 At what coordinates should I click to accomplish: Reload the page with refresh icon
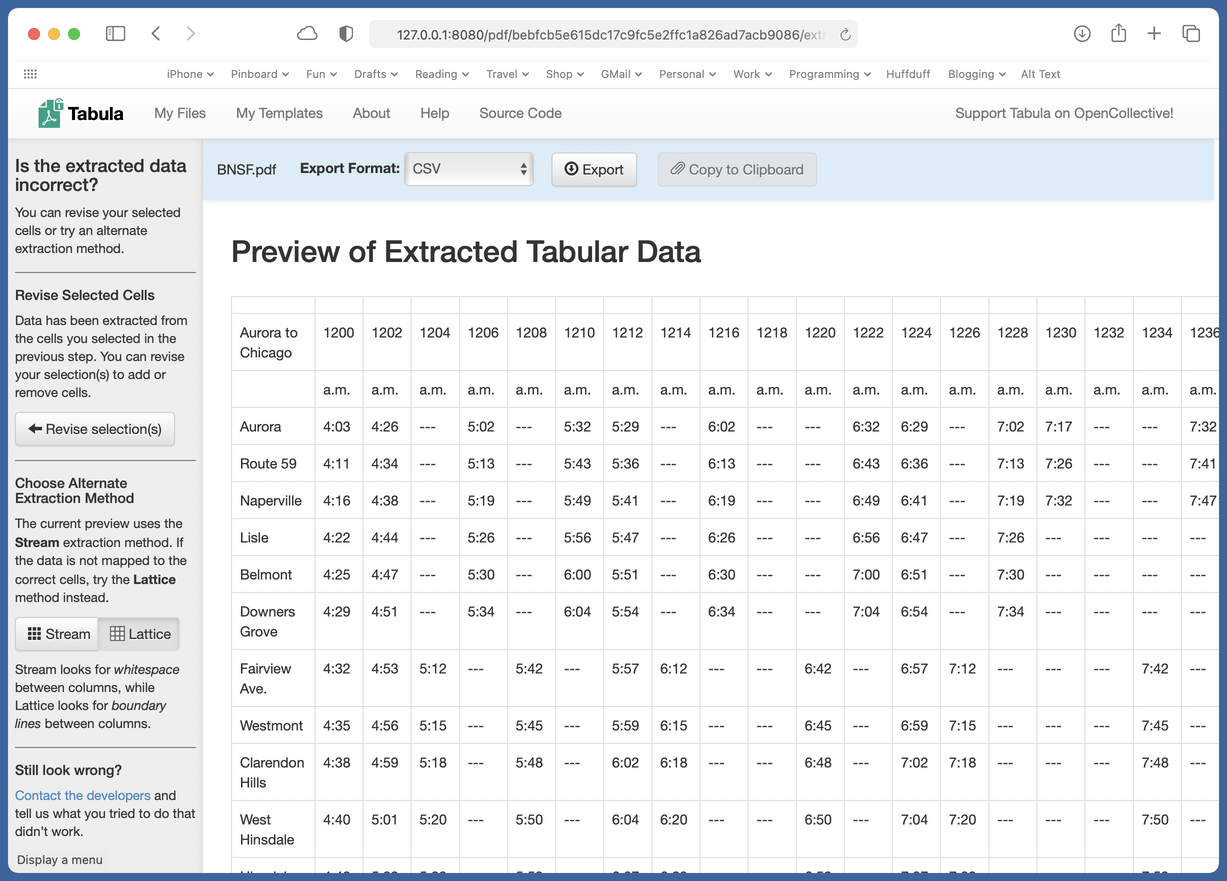click(845, 35)
